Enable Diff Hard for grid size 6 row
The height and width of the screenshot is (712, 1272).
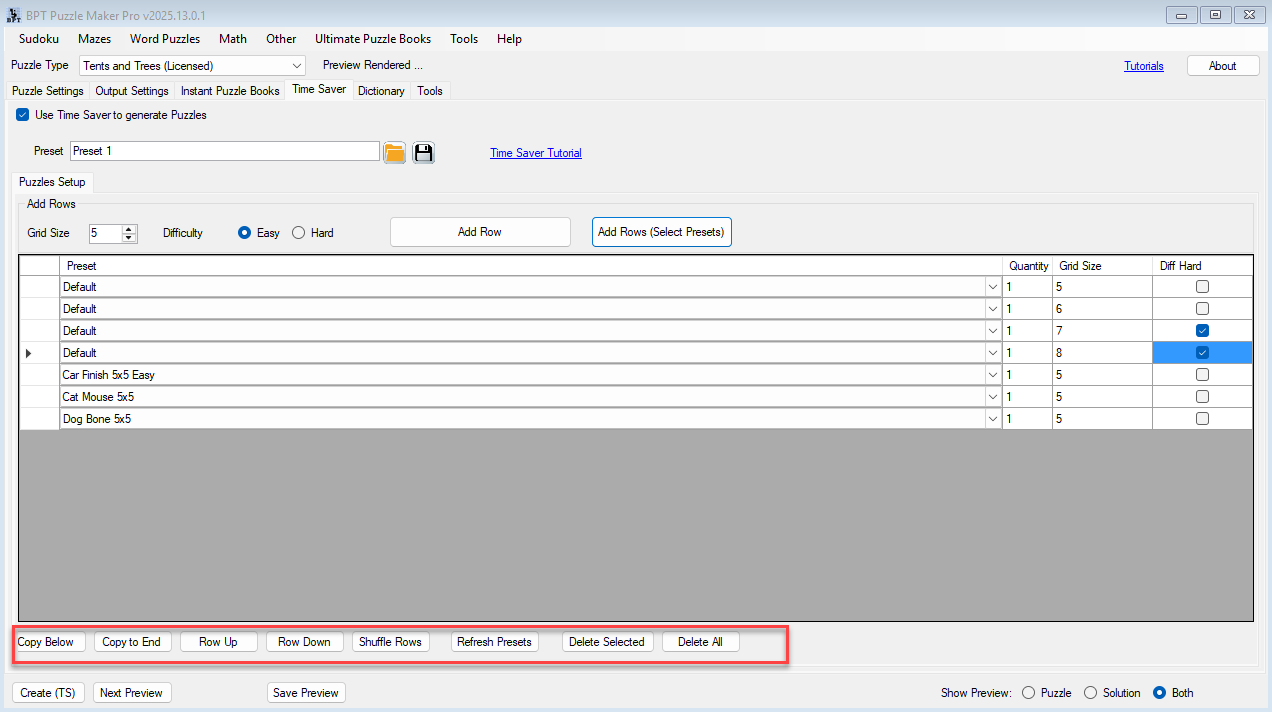tap(1202, 309)
